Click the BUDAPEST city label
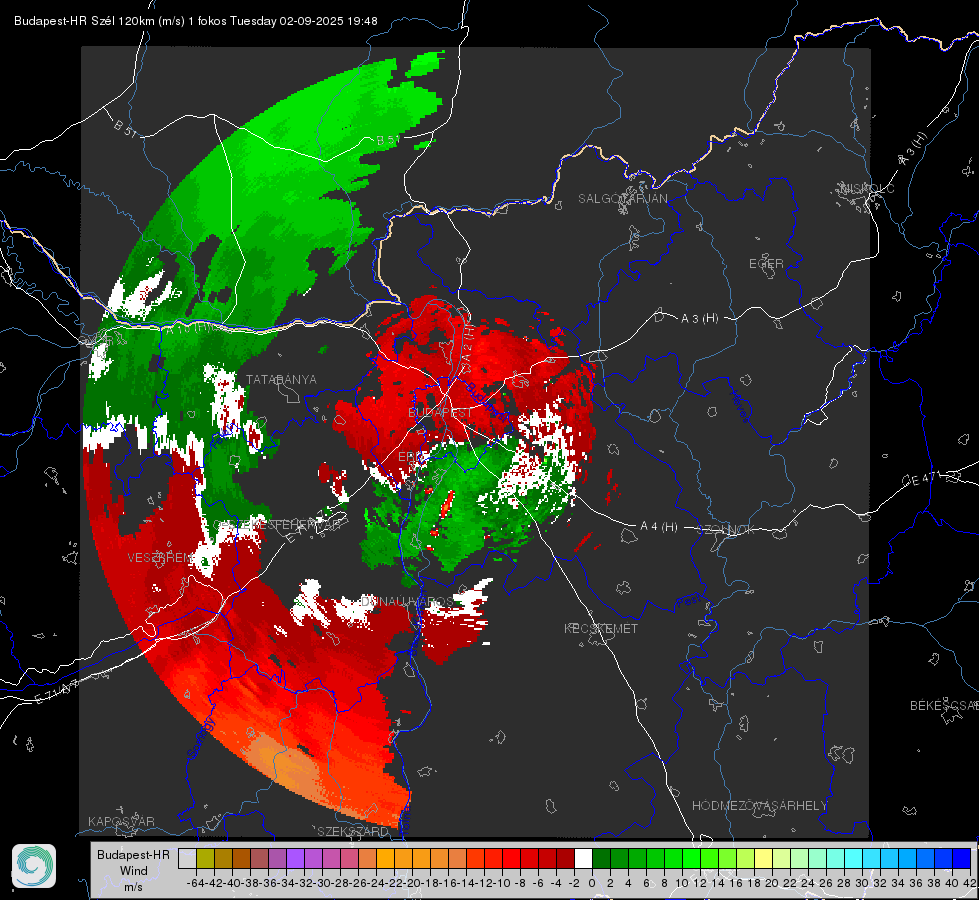This screenshot has height=900, width=979. pyautogui.click(x=440, y=412)
